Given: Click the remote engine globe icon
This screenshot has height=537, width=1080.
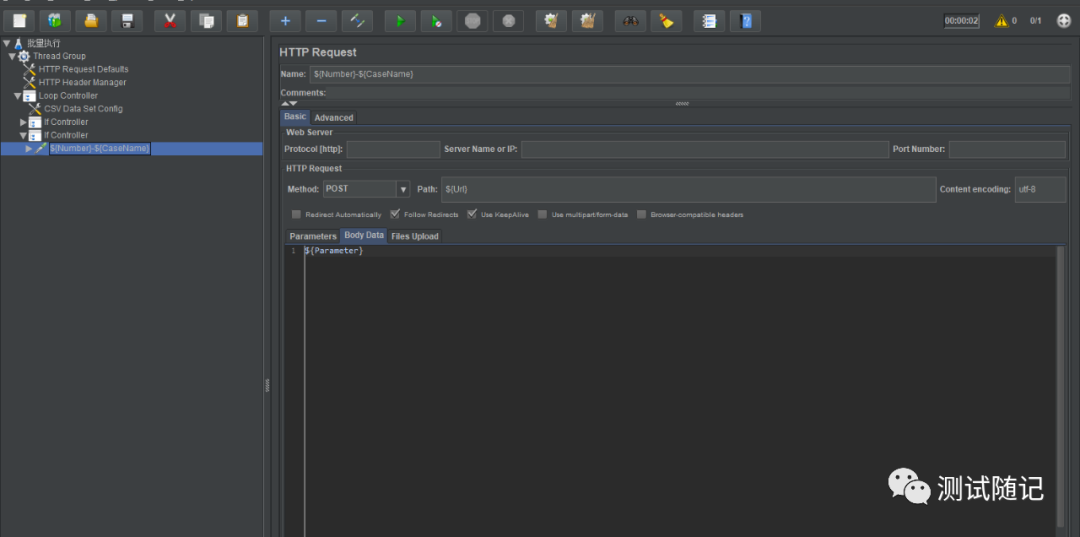Looking at the screenshot, I should click(x=1063, y=21).
